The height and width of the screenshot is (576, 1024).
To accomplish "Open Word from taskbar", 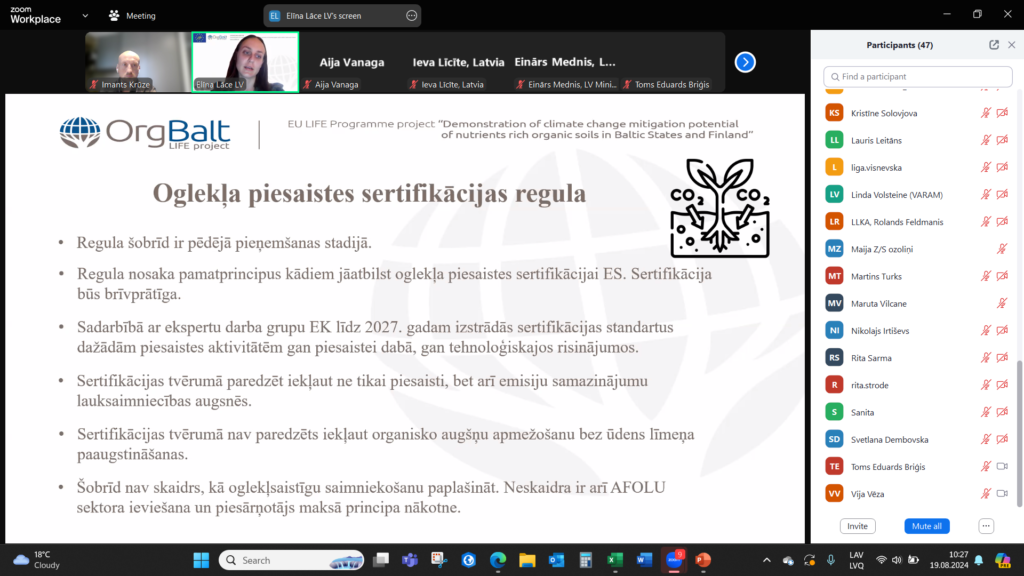I will (x=645, y=560).
